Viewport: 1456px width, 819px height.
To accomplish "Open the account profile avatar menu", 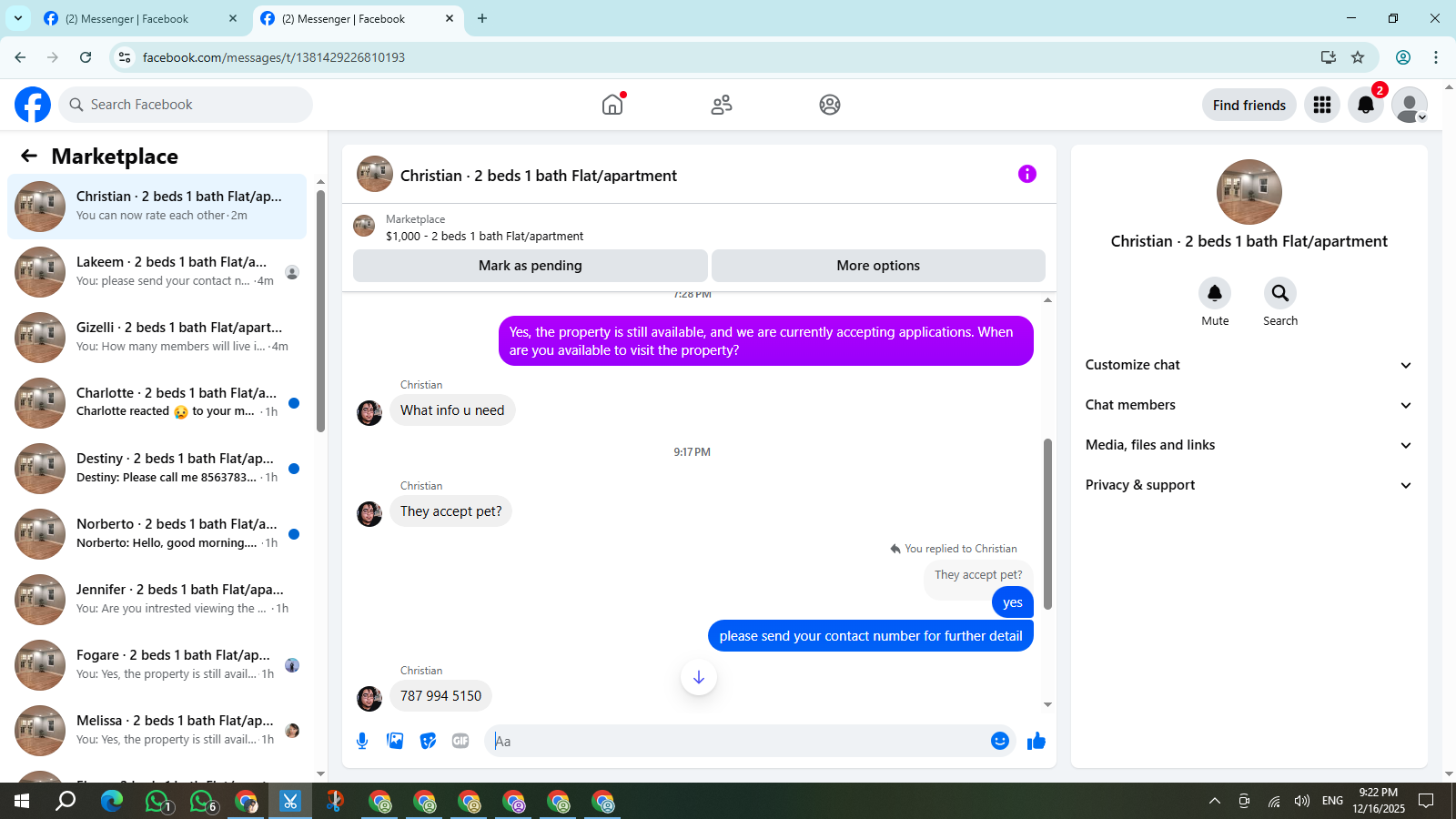I will (x=1410, y=105).
